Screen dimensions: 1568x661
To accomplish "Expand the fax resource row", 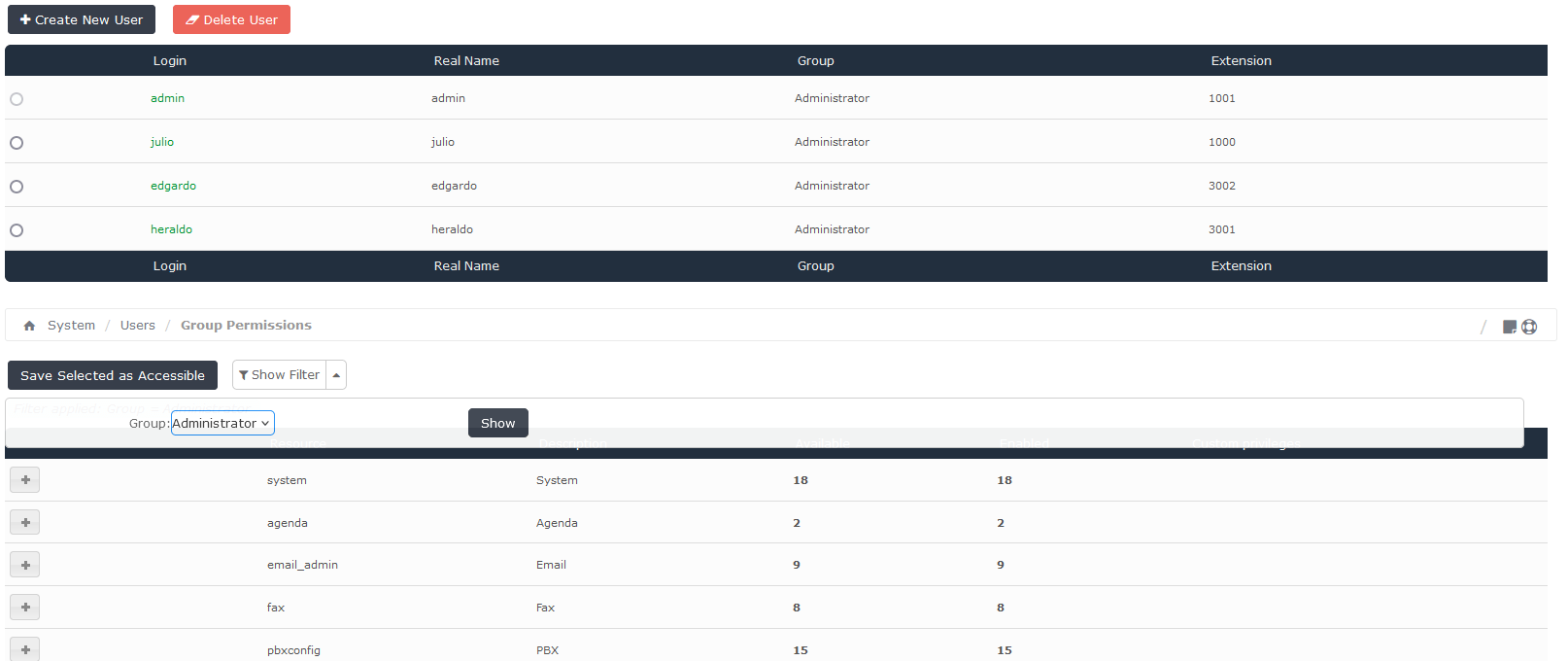I will pos(25,608).
